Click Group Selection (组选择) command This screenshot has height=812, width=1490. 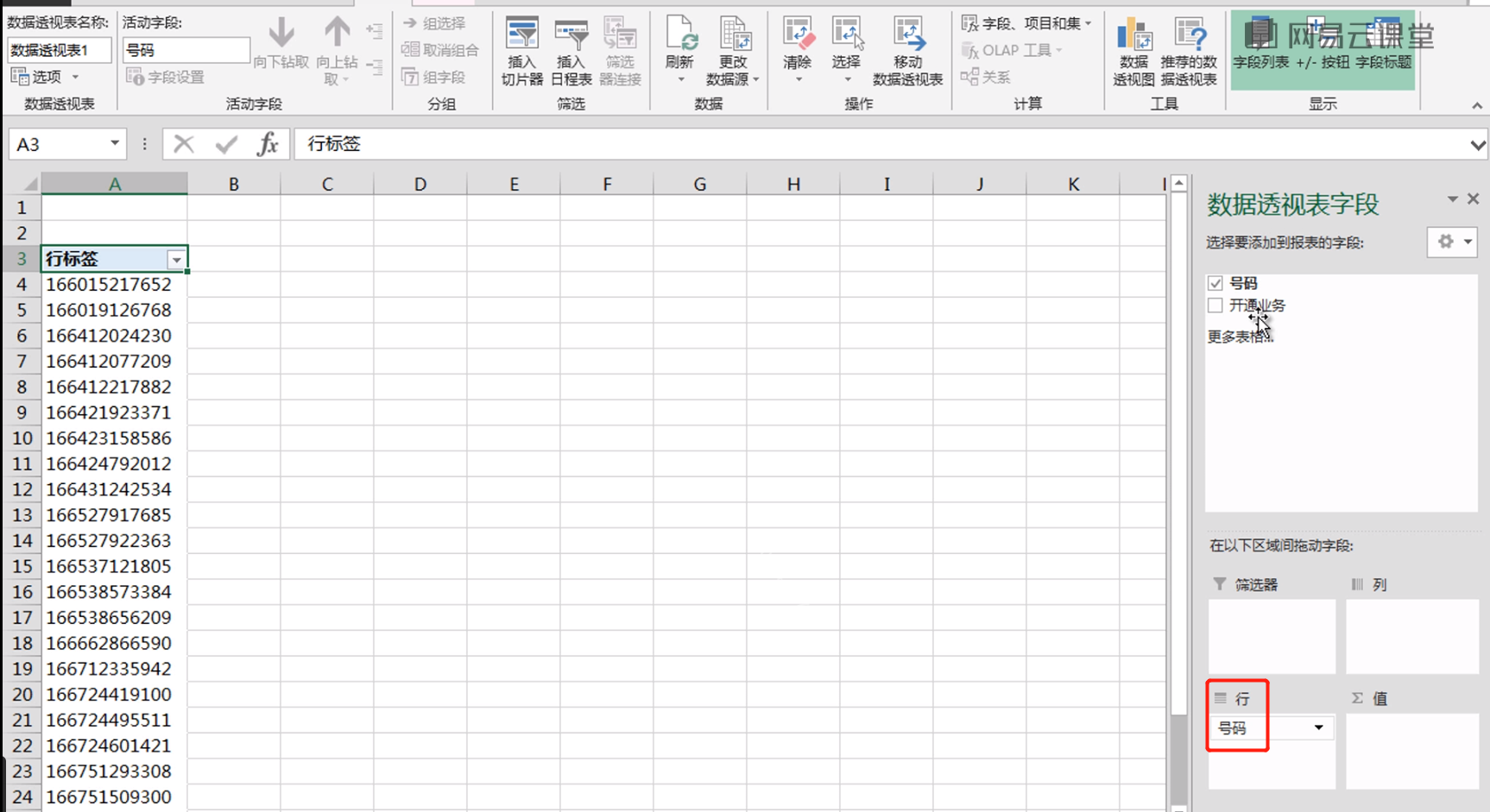[434, 23]
